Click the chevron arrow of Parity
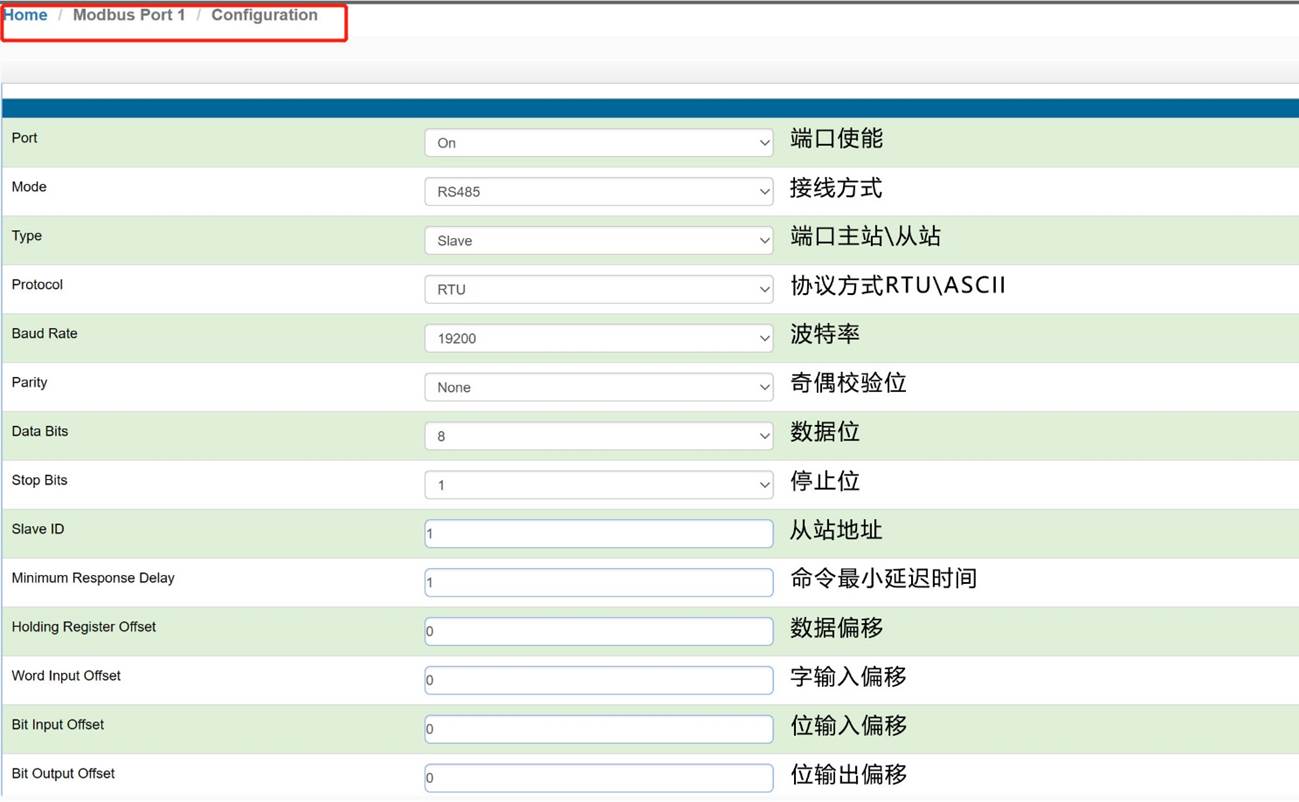This screenshot has width=1299, height=802. 764,387
